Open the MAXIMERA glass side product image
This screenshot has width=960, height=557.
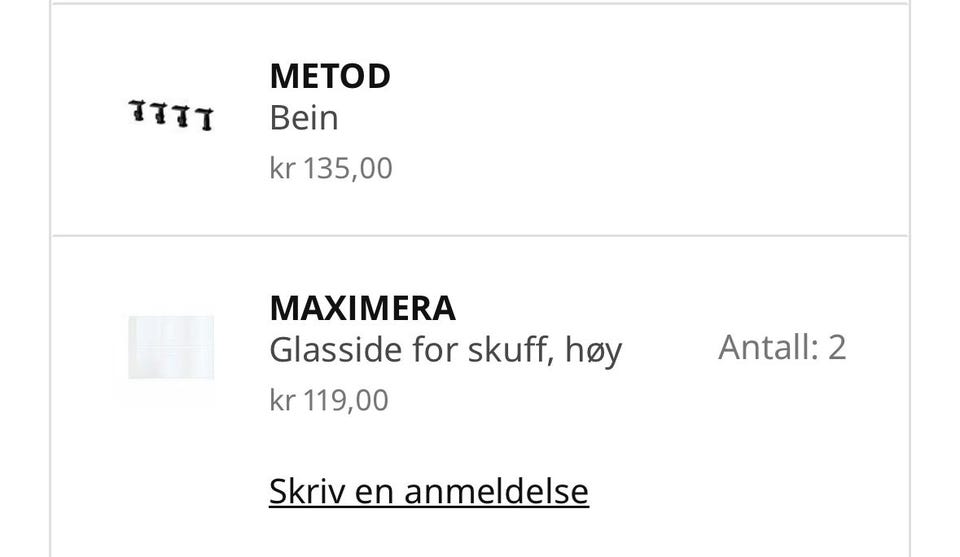coord(171,348)
